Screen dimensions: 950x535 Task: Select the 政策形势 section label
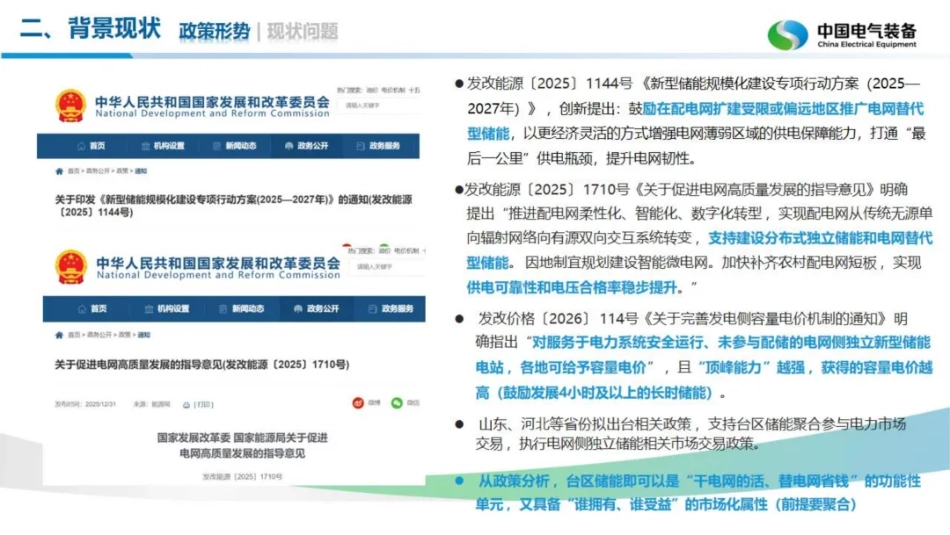pyautogui.click(x=214, y=31)
